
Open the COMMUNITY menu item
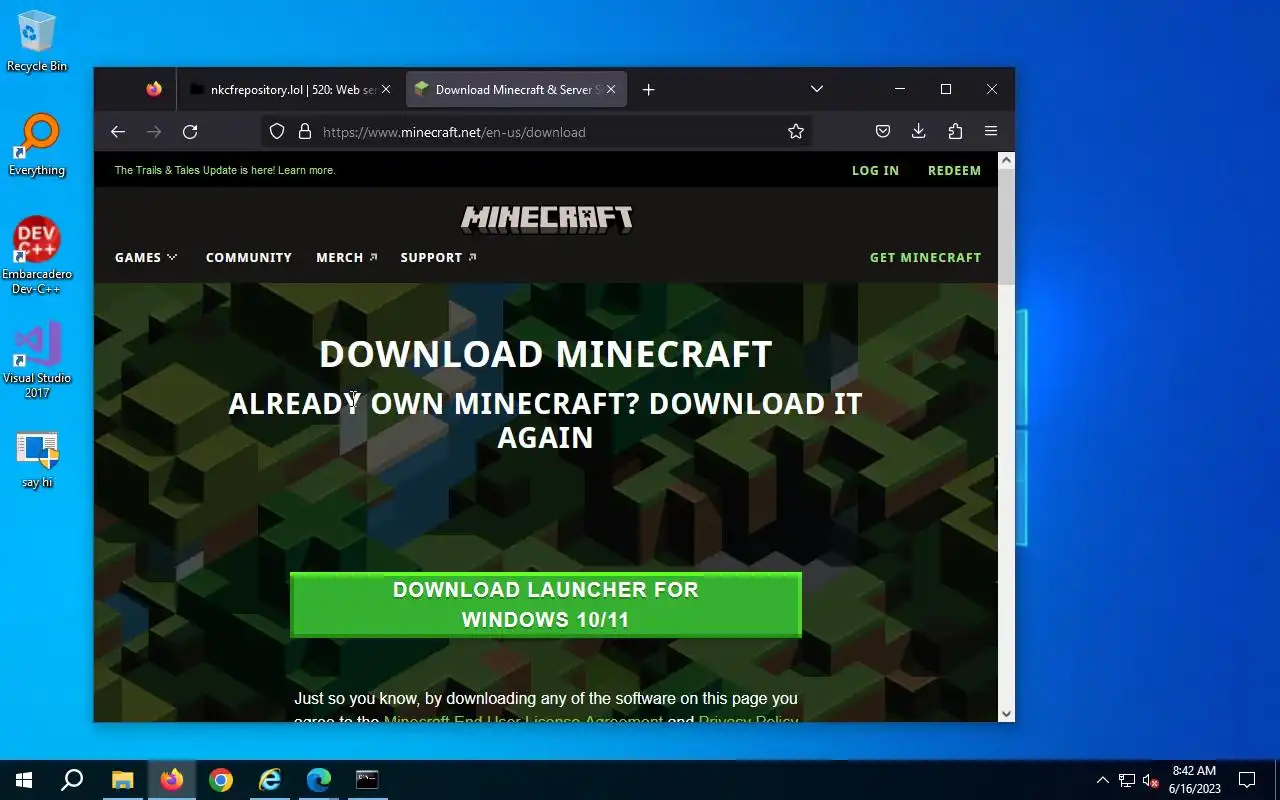[x=249, y=258]
